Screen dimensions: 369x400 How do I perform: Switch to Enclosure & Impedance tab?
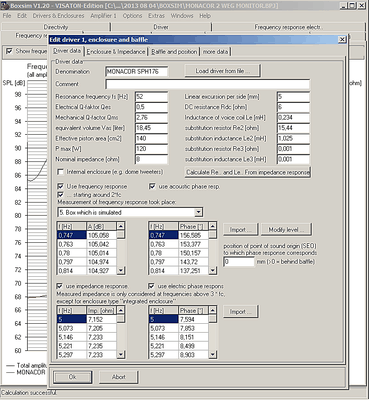116,52
